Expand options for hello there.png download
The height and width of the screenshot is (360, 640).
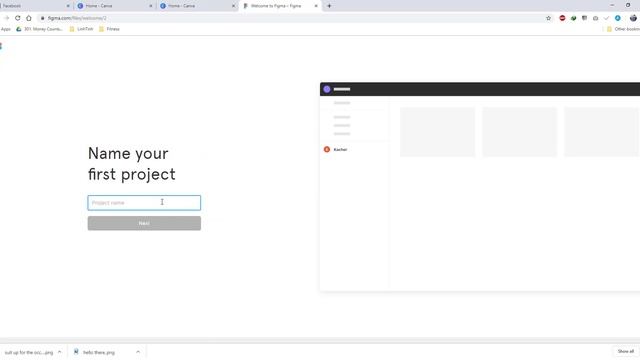pos(138,352)
